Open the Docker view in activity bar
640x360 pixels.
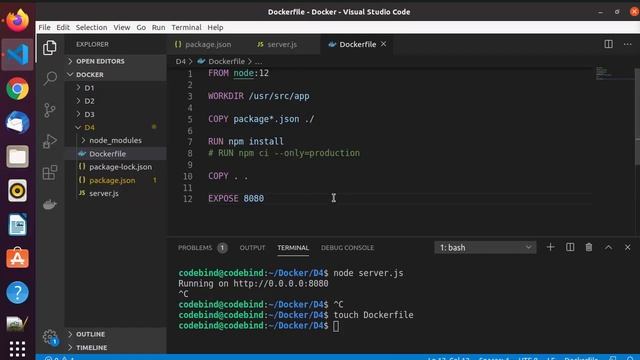(50, 204)
